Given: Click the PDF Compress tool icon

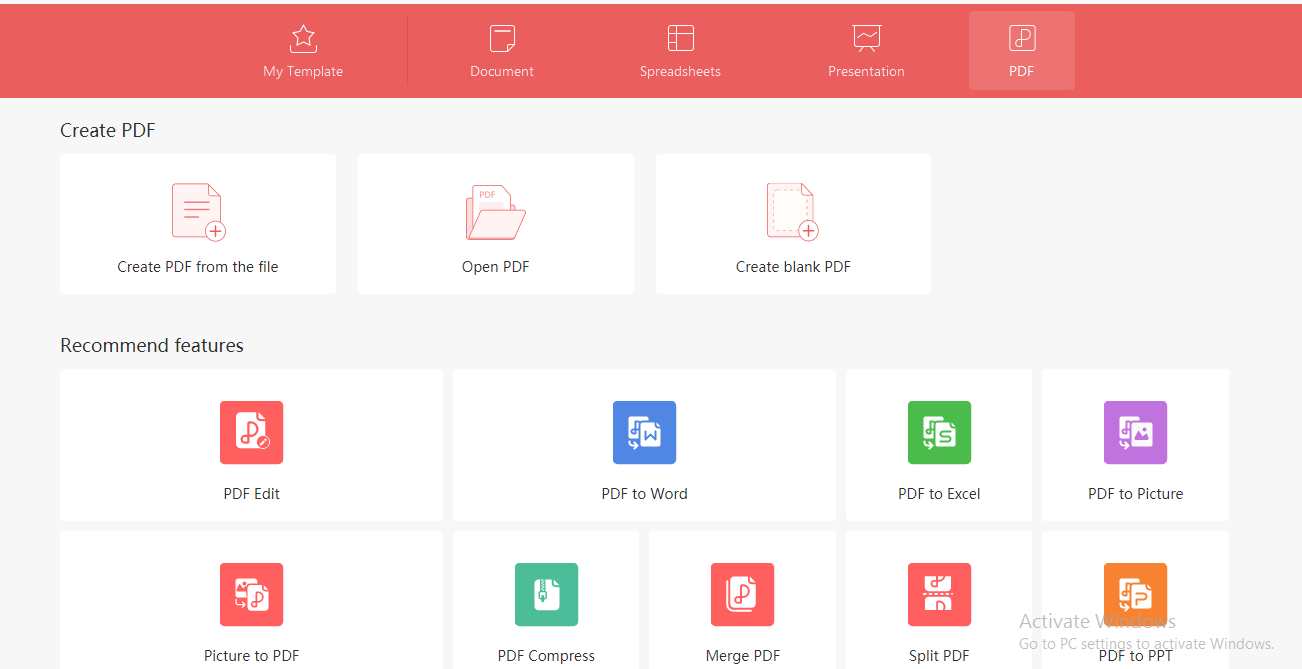Looking at the screenshot, I should coord(545,595).
